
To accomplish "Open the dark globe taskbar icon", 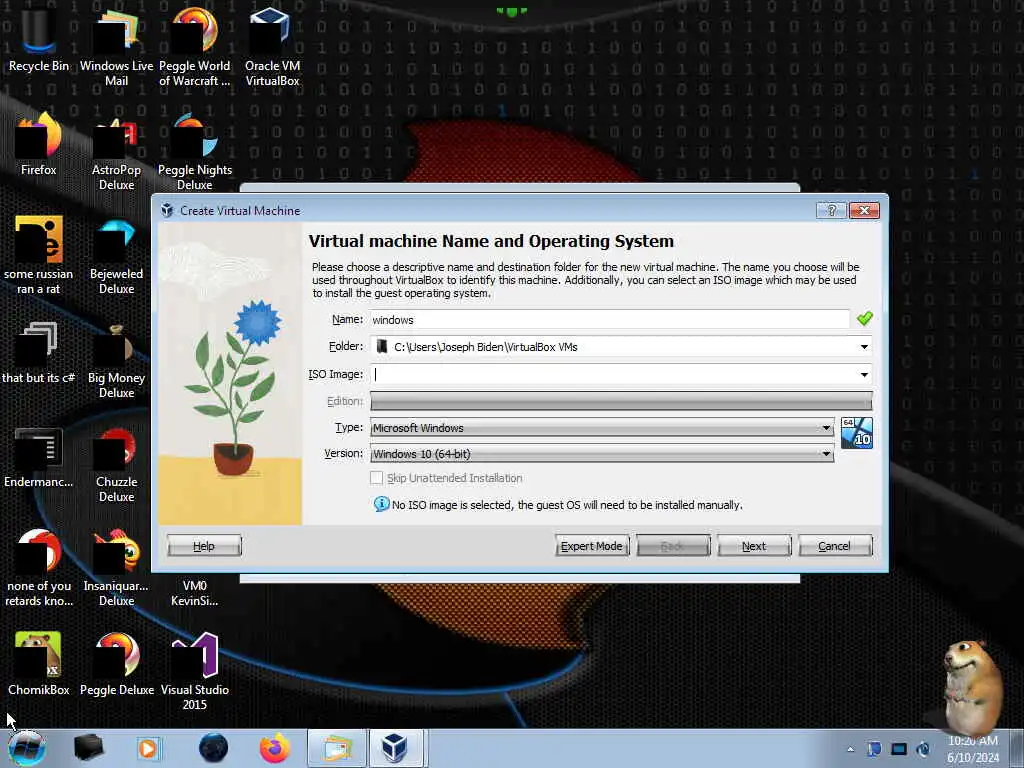I will 214,748.
